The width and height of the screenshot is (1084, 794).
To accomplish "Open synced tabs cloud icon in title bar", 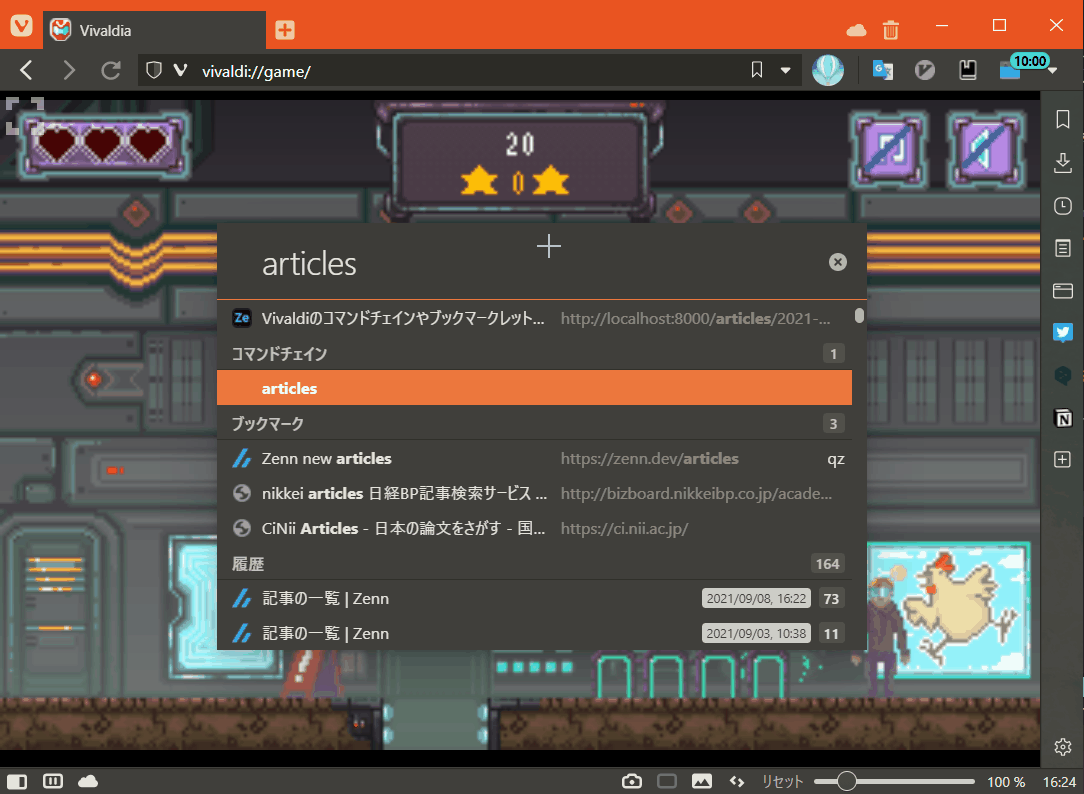I will 856,30.
